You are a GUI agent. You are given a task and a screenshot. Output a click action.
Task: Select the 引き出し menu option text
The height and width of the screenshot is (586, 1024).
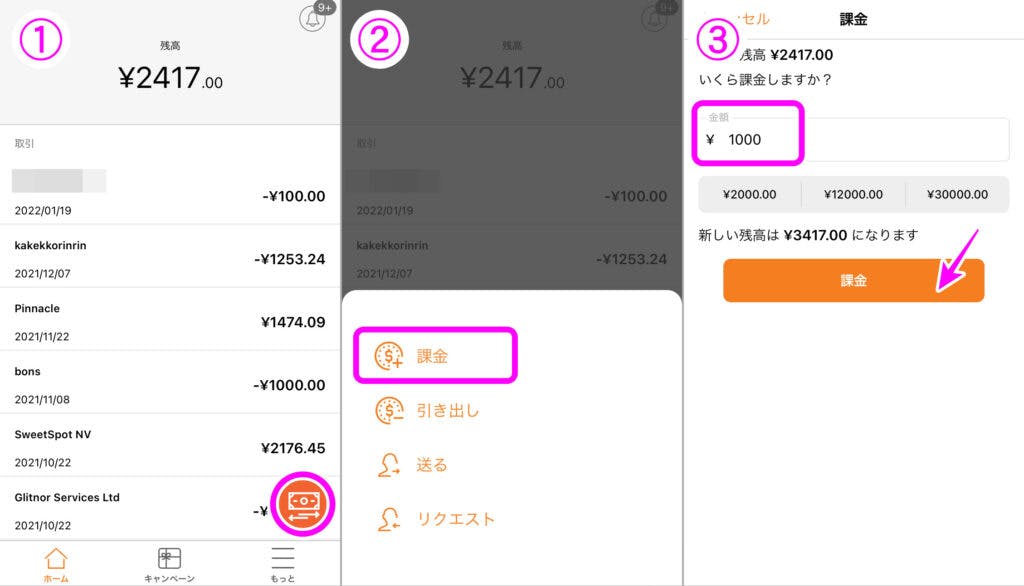pos(448,410)
